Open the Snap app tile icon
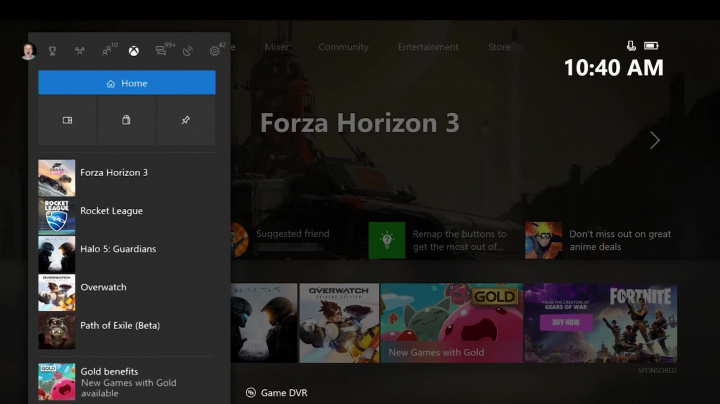Viewport: 720px width, 404px height. click(x=68, y=120)
